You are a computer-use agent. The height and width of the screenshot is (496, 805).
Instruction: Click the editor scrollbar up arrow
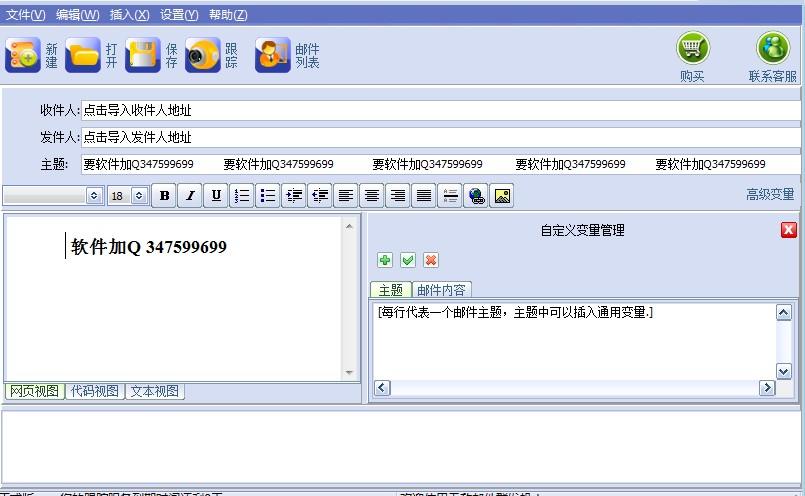349,226
